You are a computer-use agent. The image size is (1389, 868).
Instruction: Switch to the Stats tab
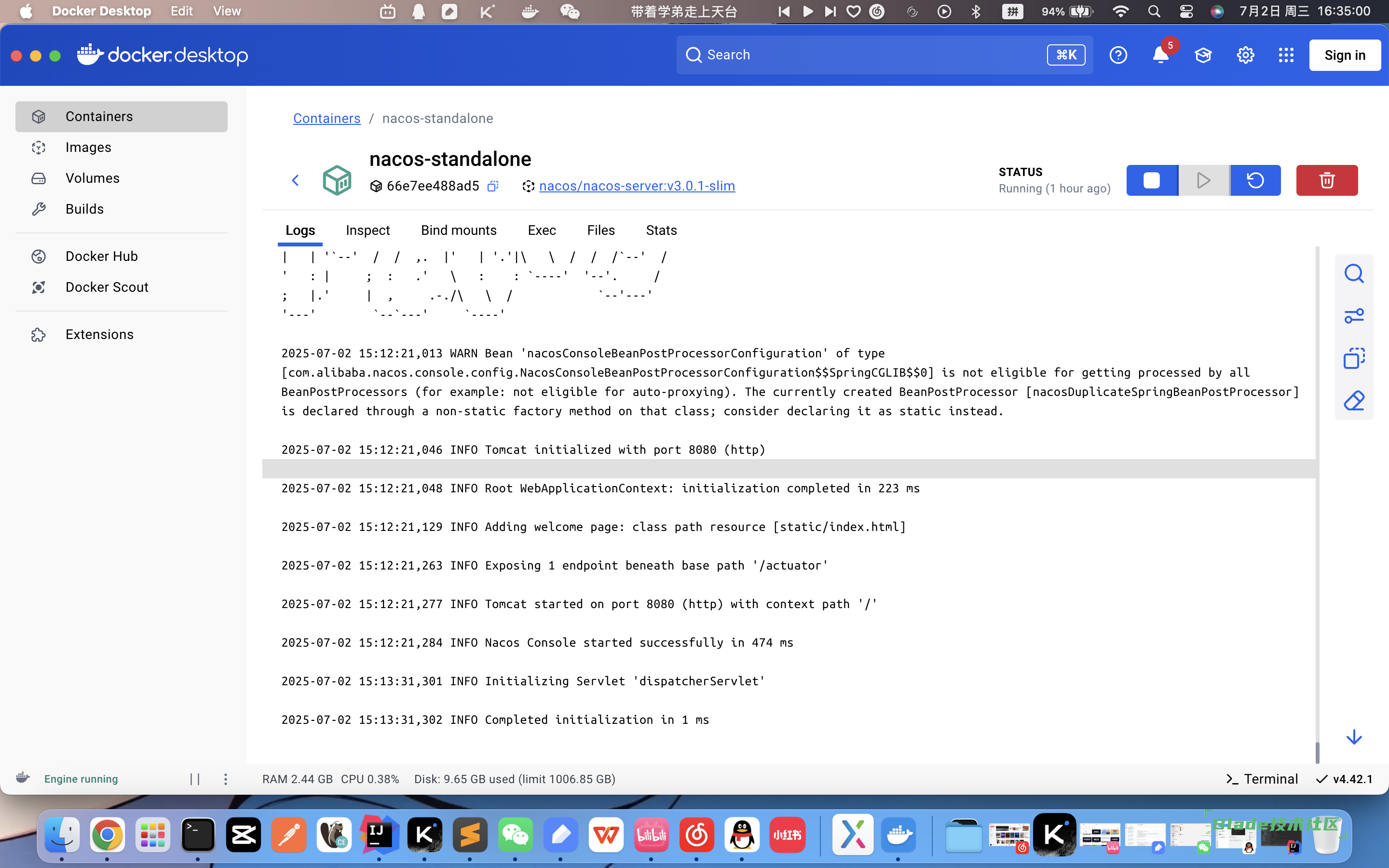tap(661, 230)
